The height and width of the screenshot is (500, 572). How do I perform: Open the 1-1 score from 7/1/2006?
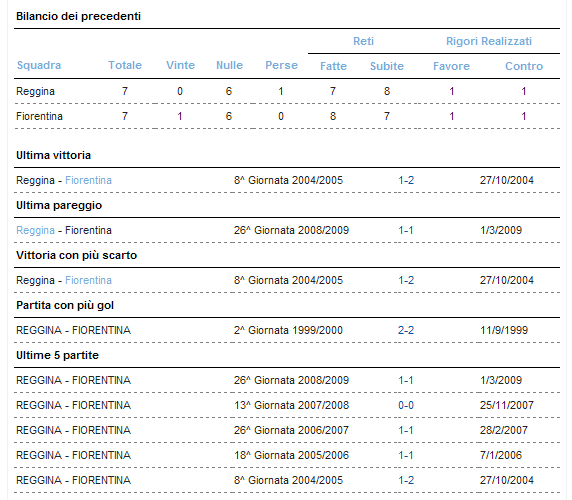tap(406, 455)
